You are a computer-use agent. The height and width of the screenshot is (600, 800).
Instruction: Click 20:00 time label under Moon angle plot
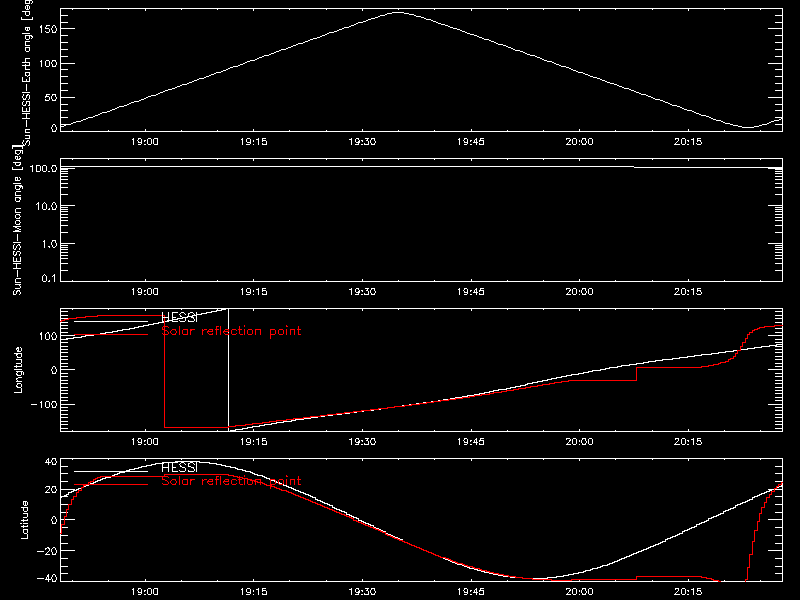580,292
